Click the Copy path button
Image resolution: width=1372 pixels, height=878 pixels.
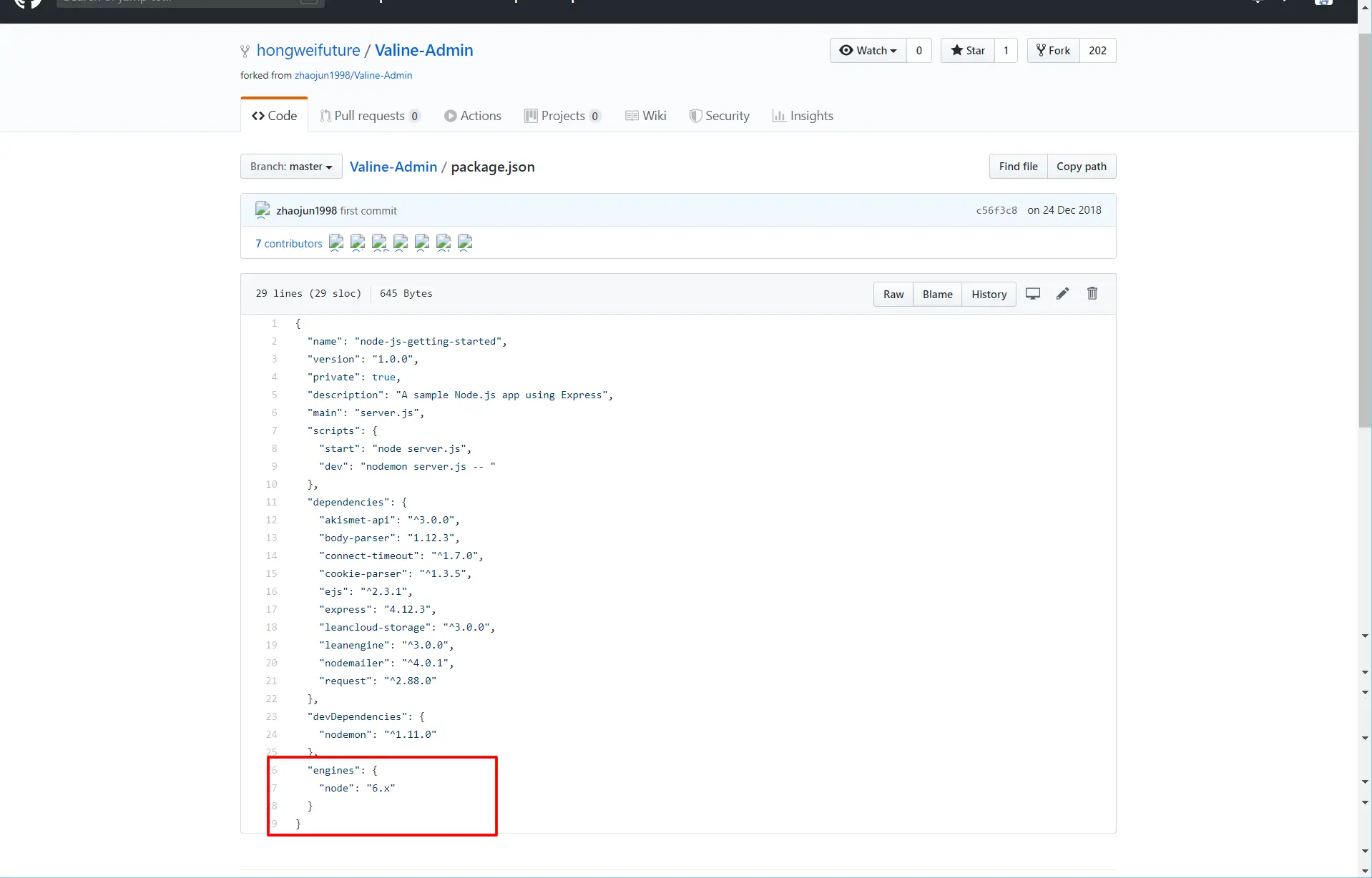1082,167
